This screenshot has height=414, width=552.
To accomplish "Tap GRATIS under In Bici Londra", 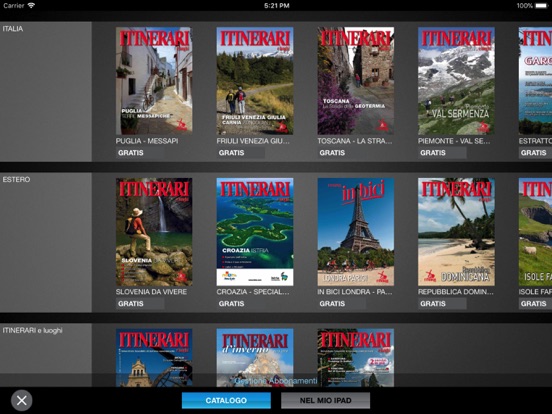I will (x=341, y=303).
